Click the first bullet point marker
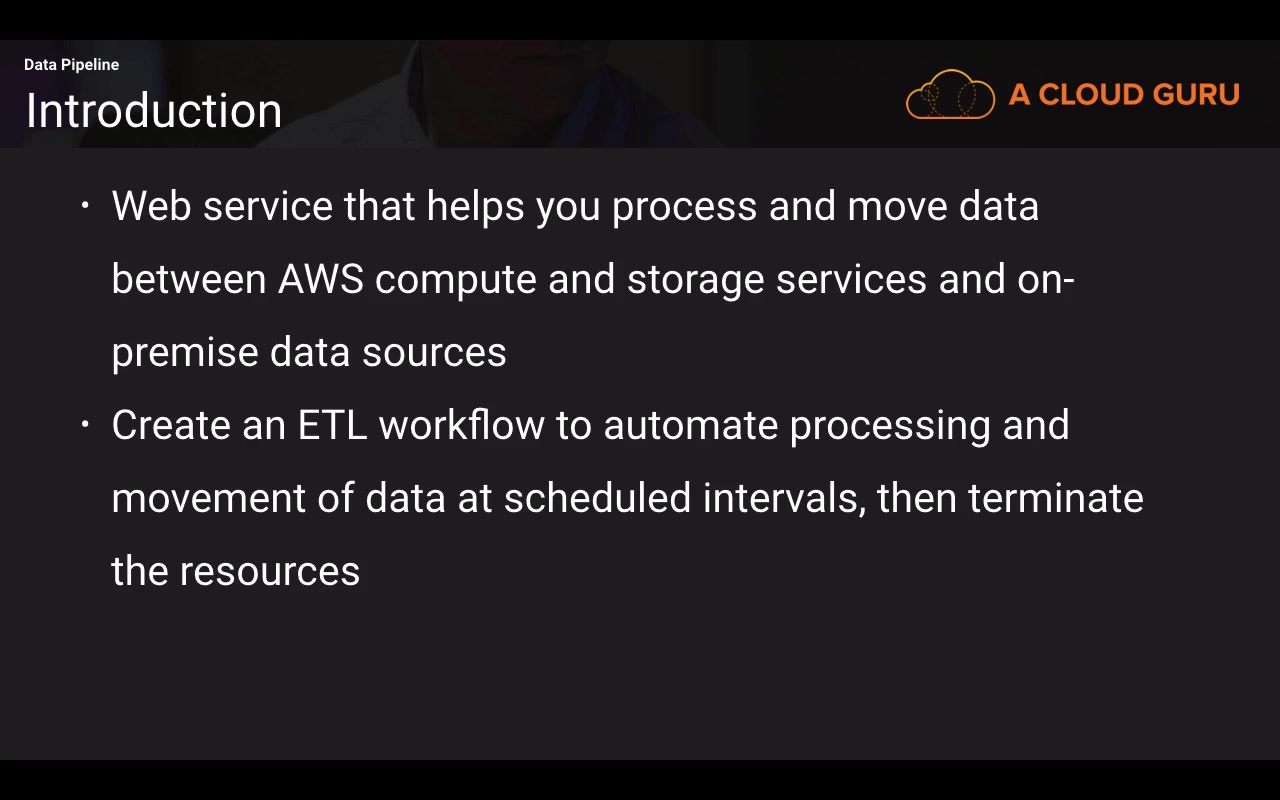1280x800 pixels. pos(85,206)
